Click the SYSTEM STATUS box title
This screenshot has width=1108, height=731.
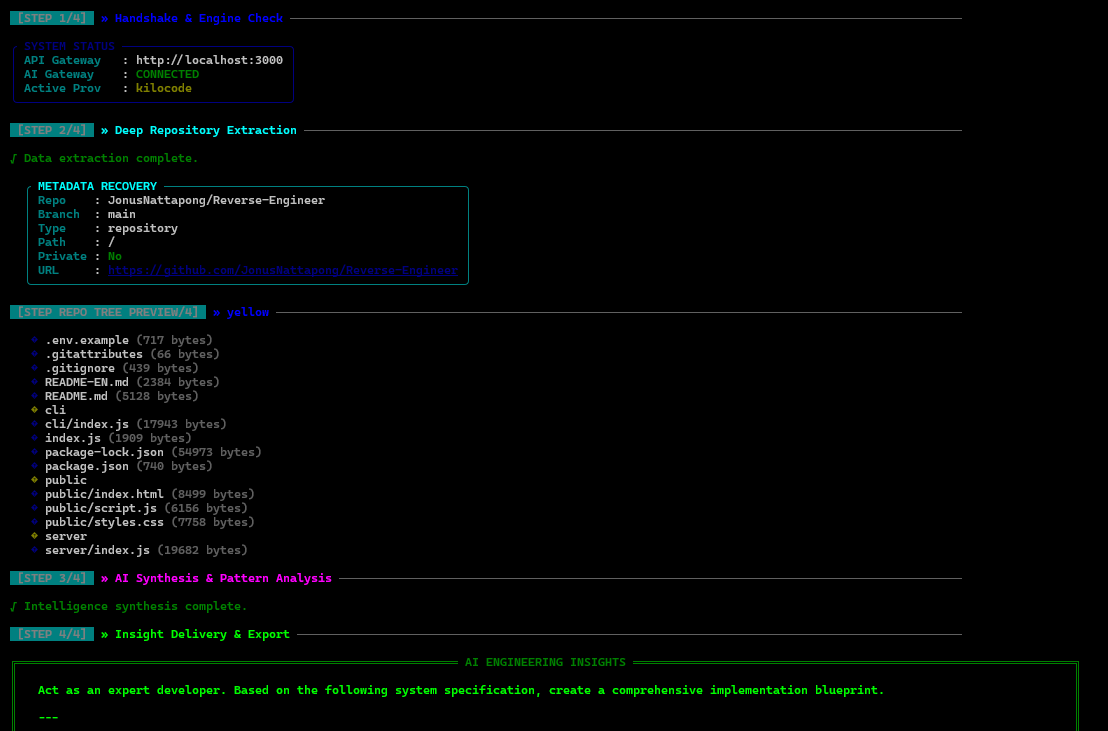point(69,46)
